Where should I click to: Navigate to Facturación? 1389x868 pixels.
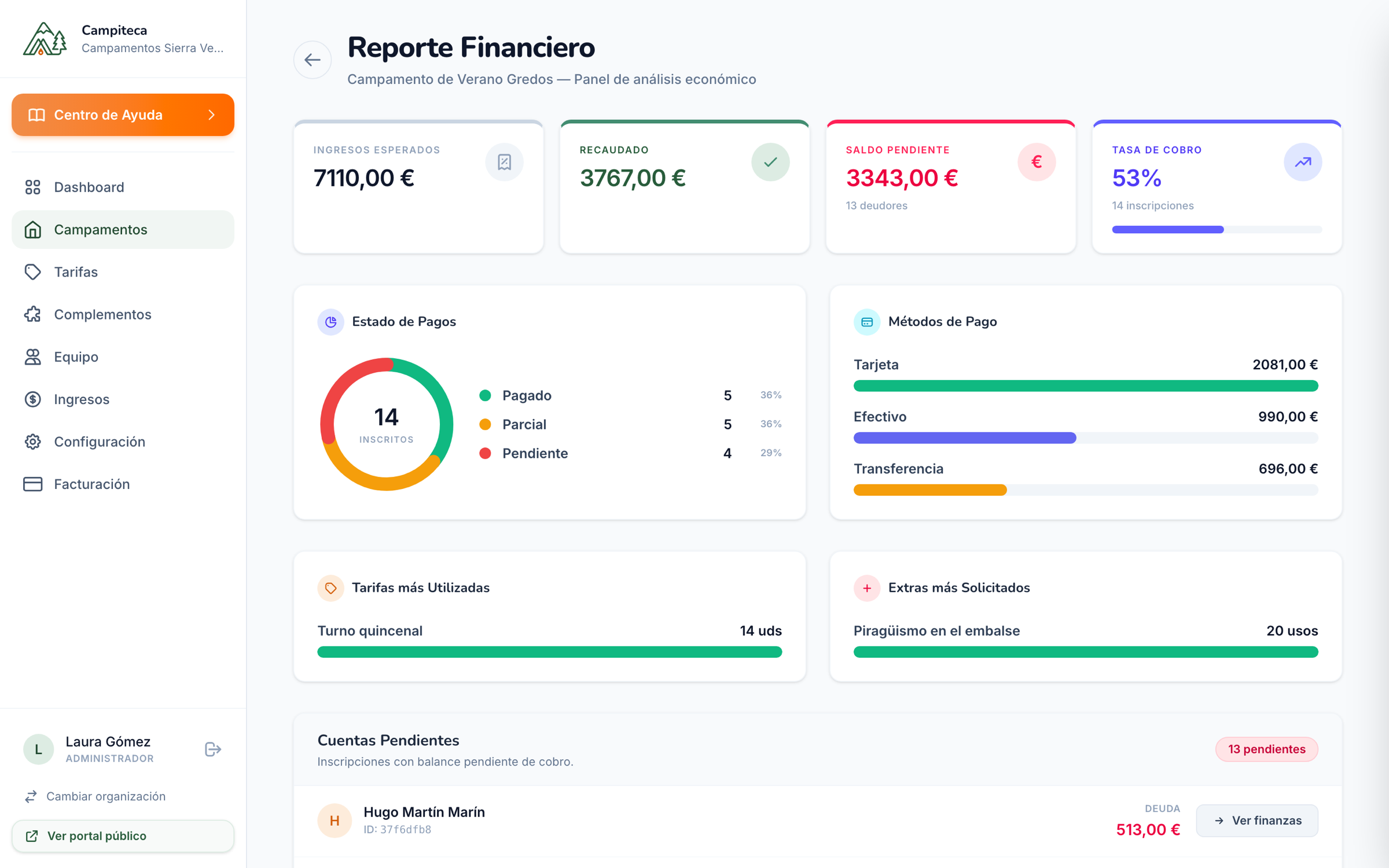[x=123, y=484]
